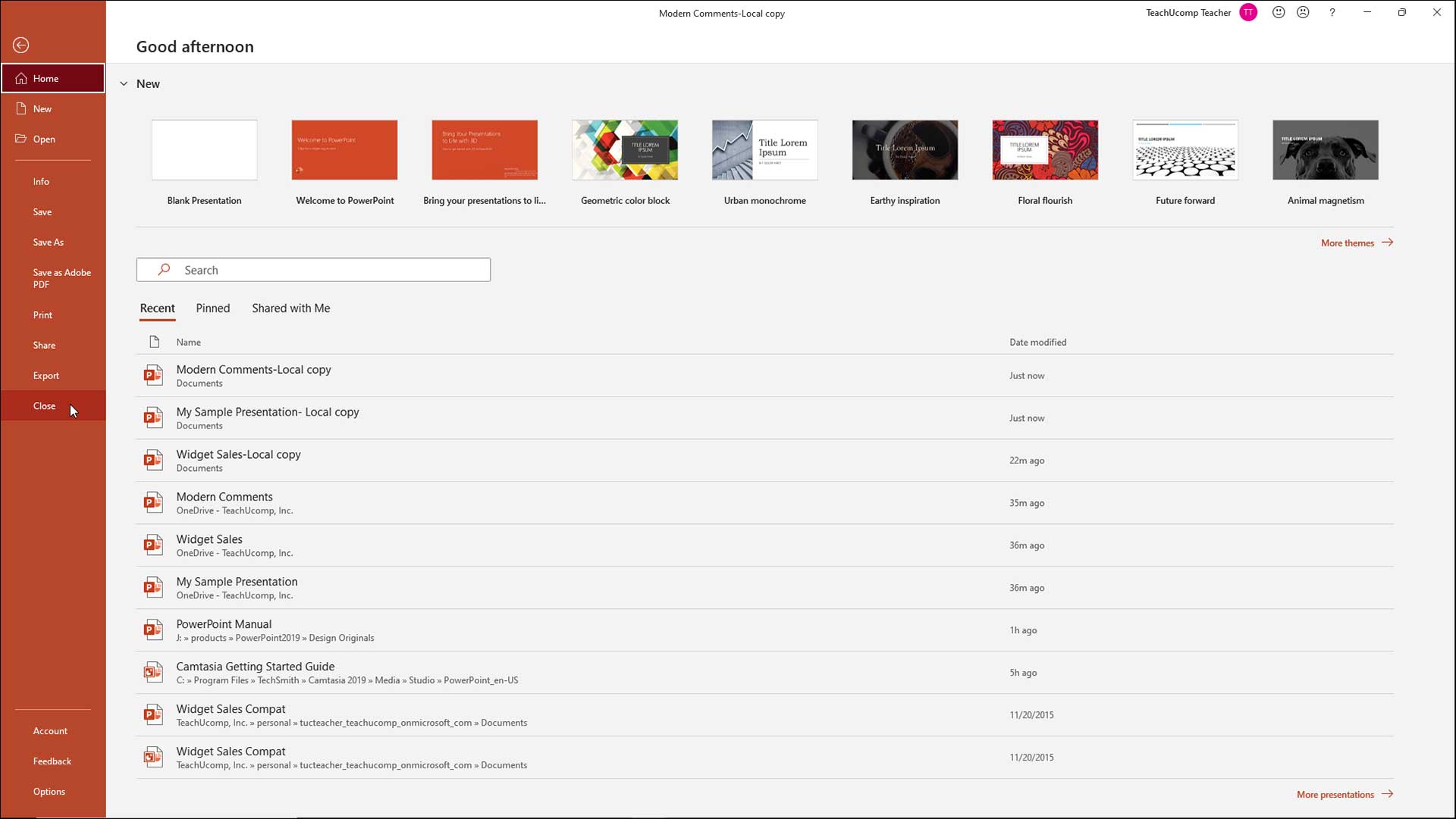
Task: Click the back arrow icon
Action: coord(21,45)
